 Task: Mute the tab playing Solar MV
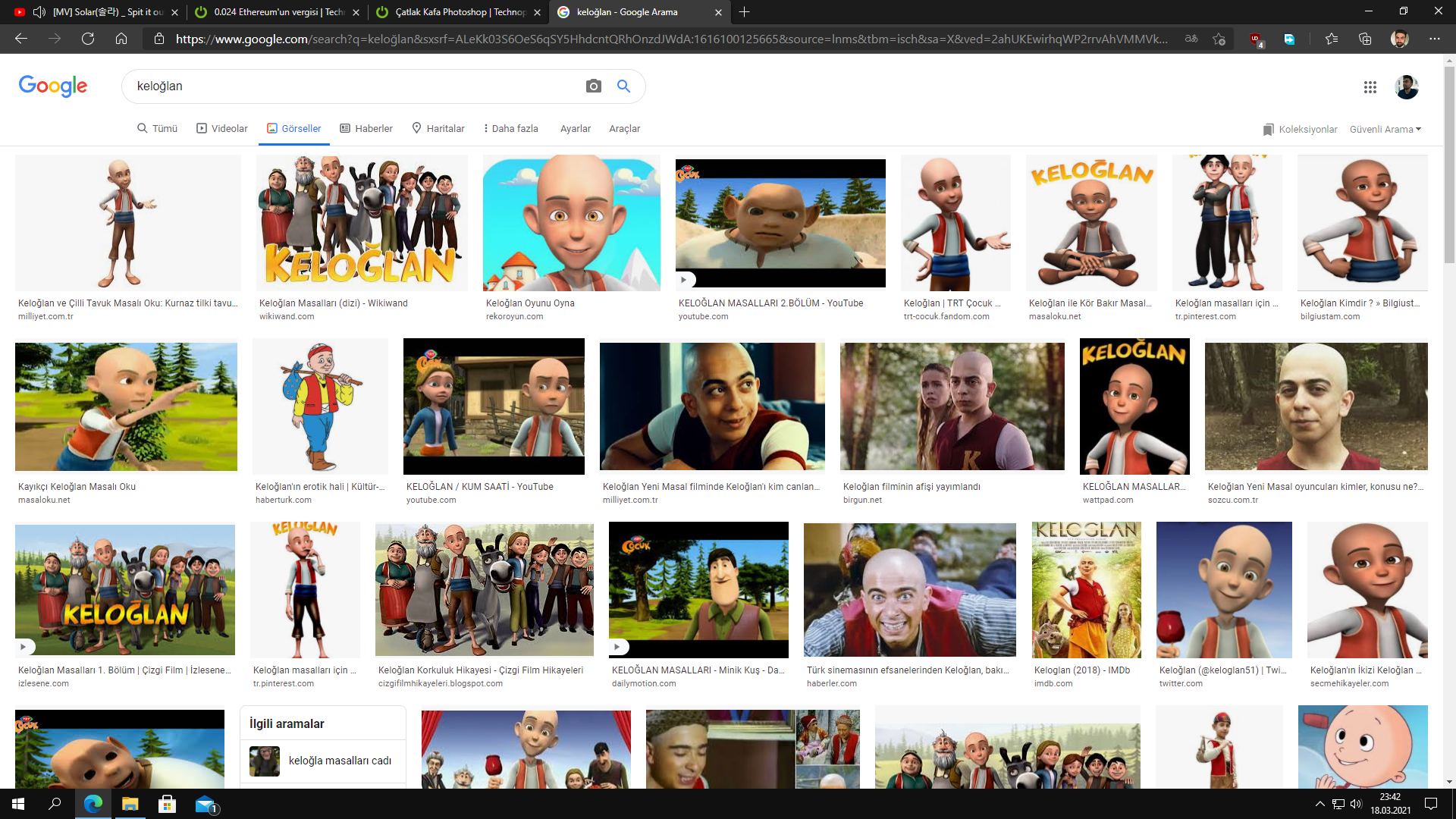[x=39, y=12]
